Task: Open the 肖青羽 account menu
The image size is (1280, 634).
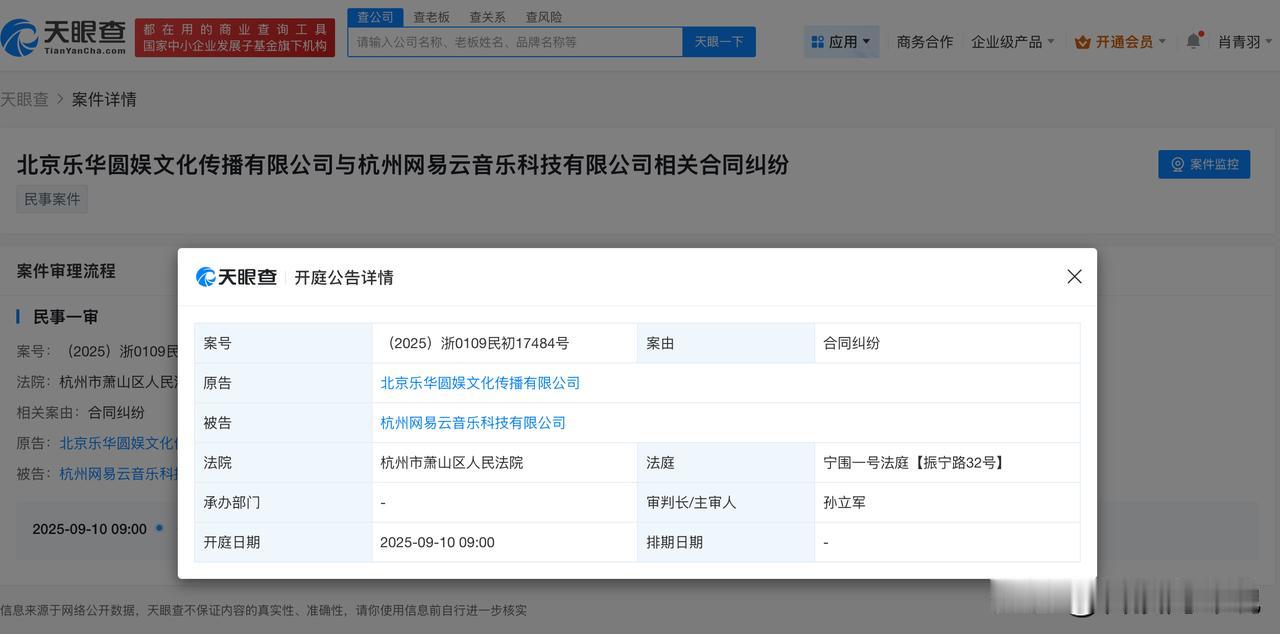Action: [1245, 42]
